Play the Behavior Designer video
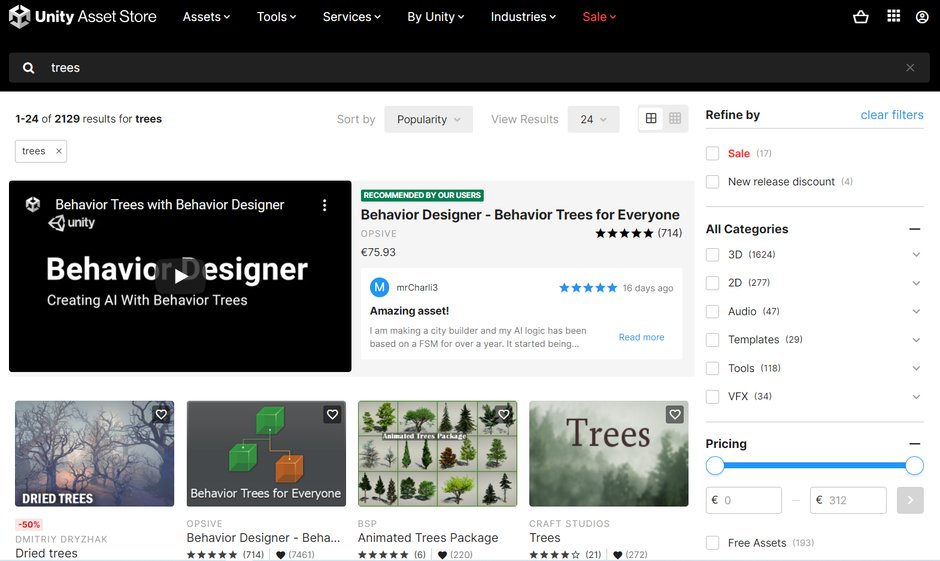 point(180,276)
